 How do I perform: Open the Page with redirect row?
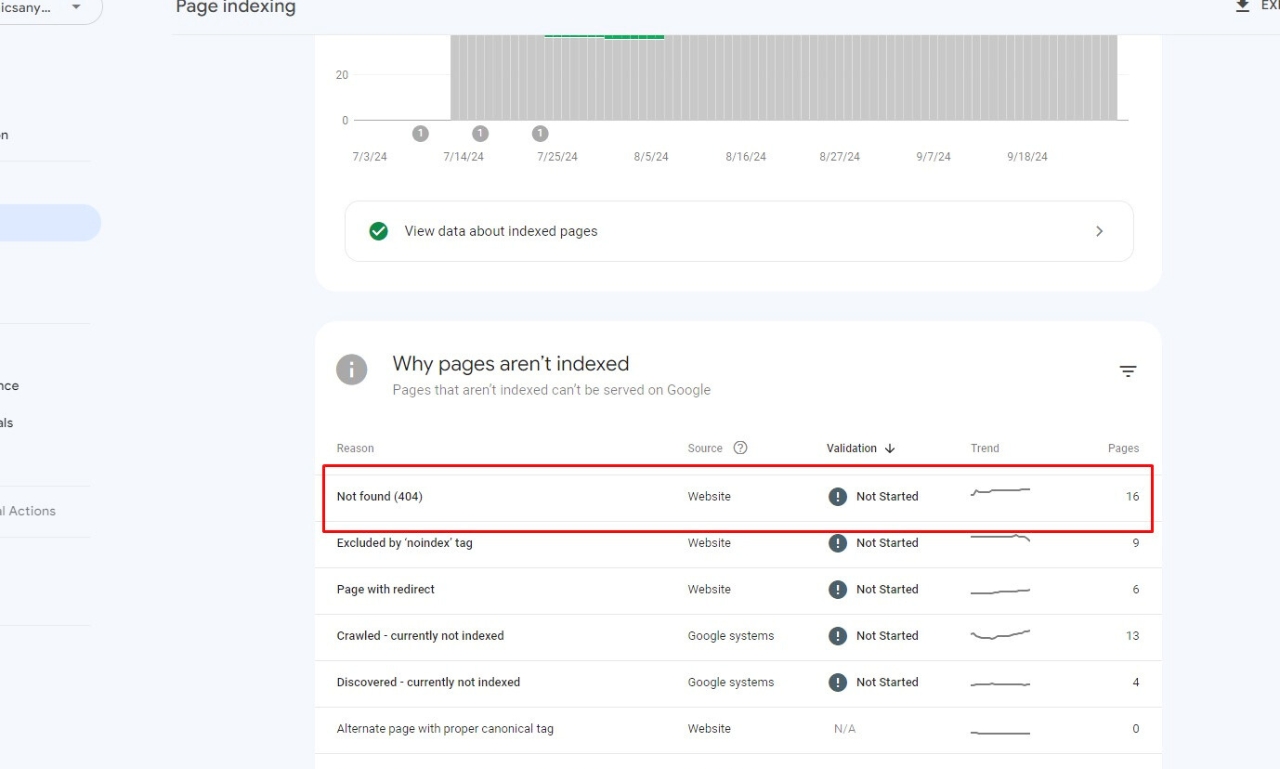386,590
